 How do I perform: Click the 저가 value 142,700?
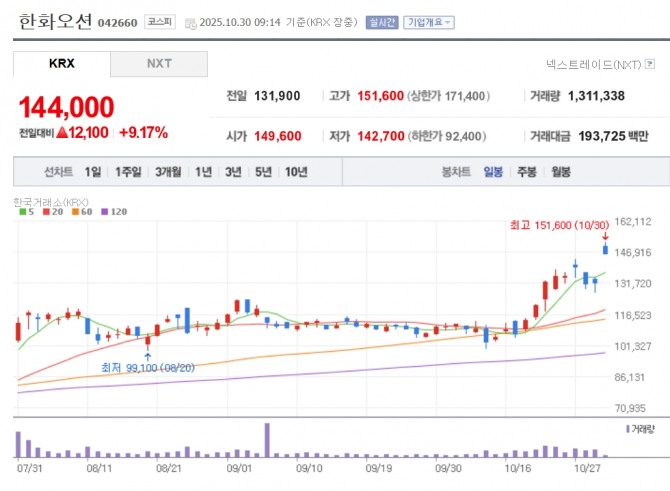(381, 136)
